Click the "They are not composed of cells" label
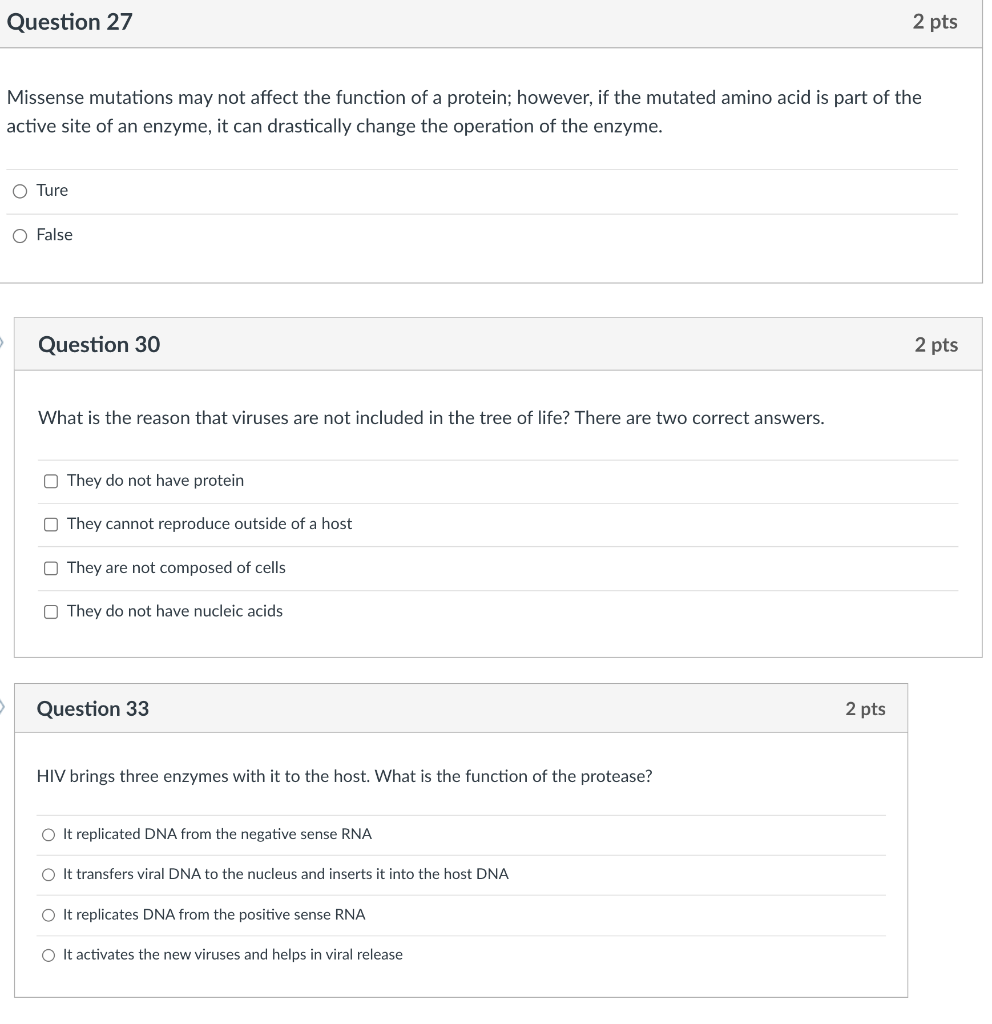The height and width of the screenshot is (1024, 992). 176,568
